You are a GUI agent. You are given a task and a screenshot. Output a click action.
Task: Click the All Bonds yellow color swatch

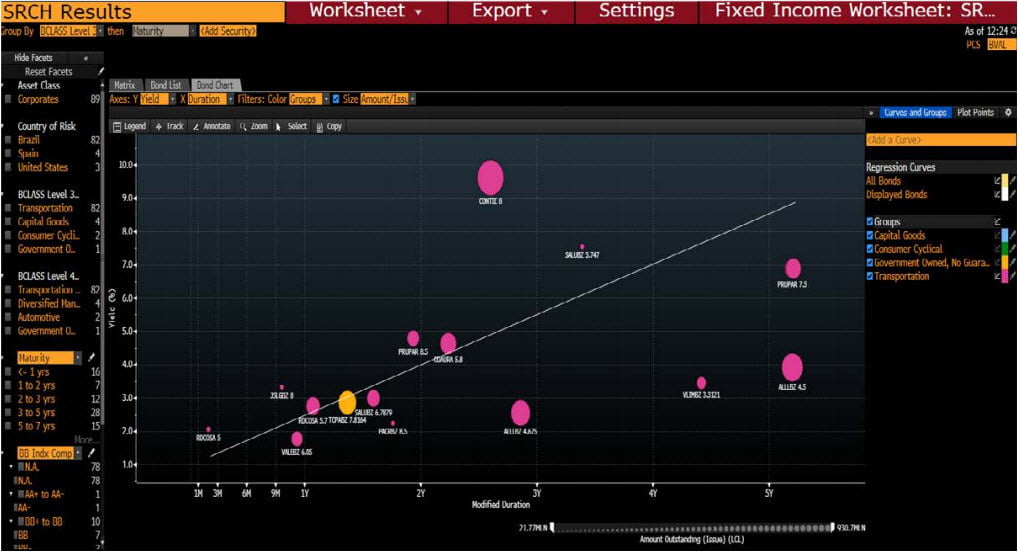click(x=1005, y=181)
